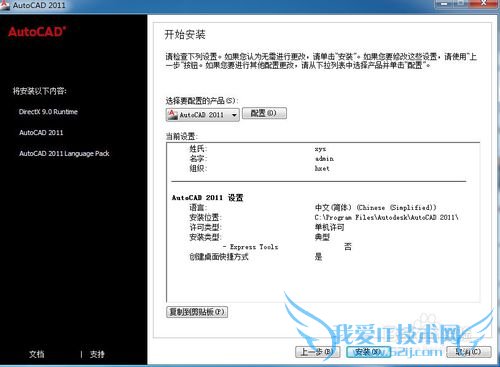The width and height of the screenshot is (500, 367).
Task: Click the 复制到剪贴板(P) button
Action: coord(197,312)
